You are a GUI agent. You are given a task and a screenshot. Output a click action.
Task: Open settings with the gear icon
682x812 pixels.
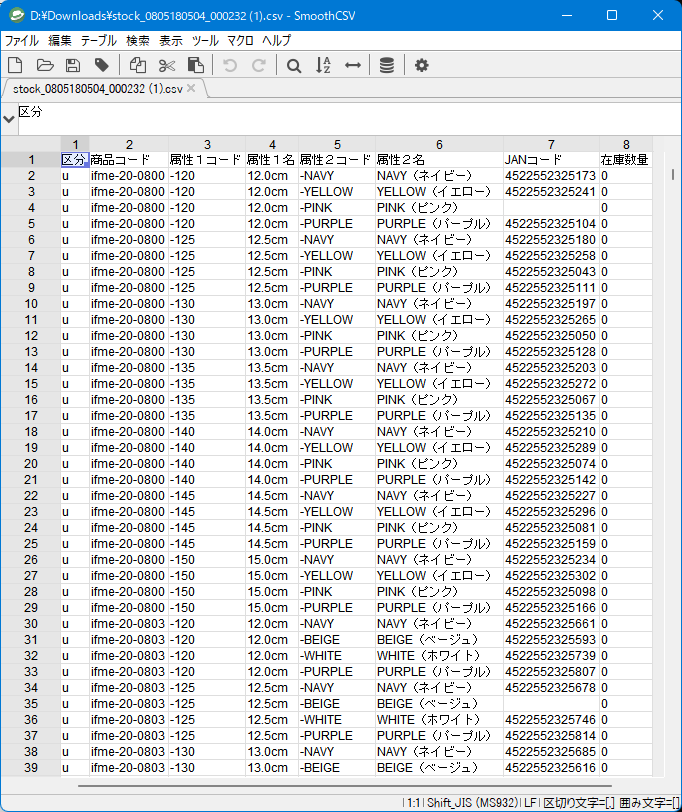(x=422, y=65)
